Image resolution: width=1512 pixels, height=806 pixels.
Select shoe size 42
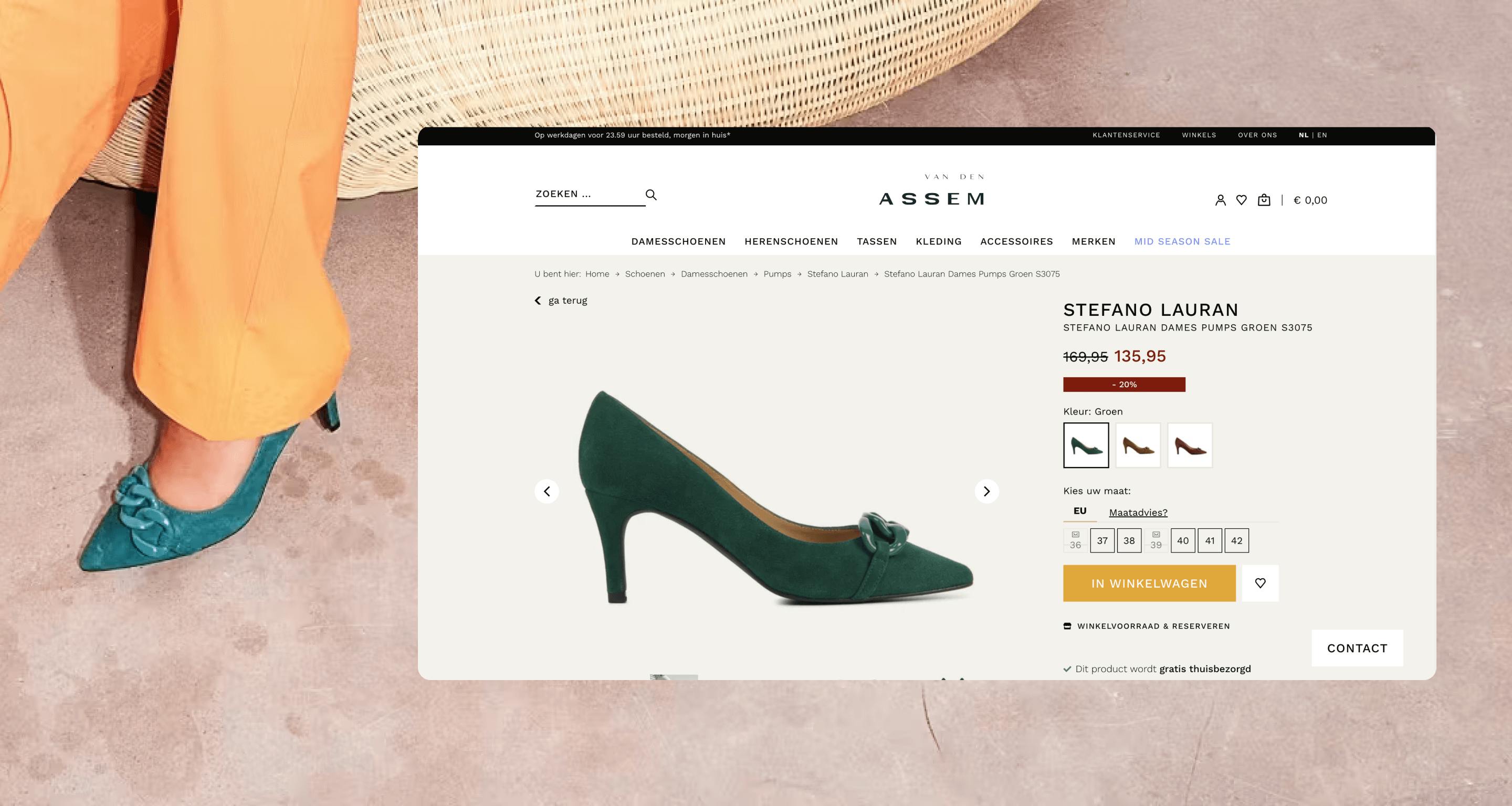pyautogui.click(x=1237, y=540)
